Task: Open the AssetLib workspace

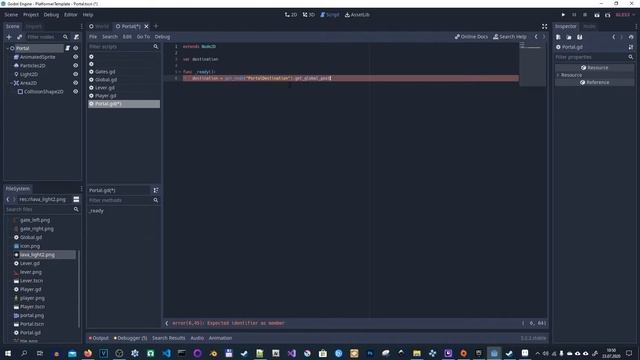Action: click(357, 15)
